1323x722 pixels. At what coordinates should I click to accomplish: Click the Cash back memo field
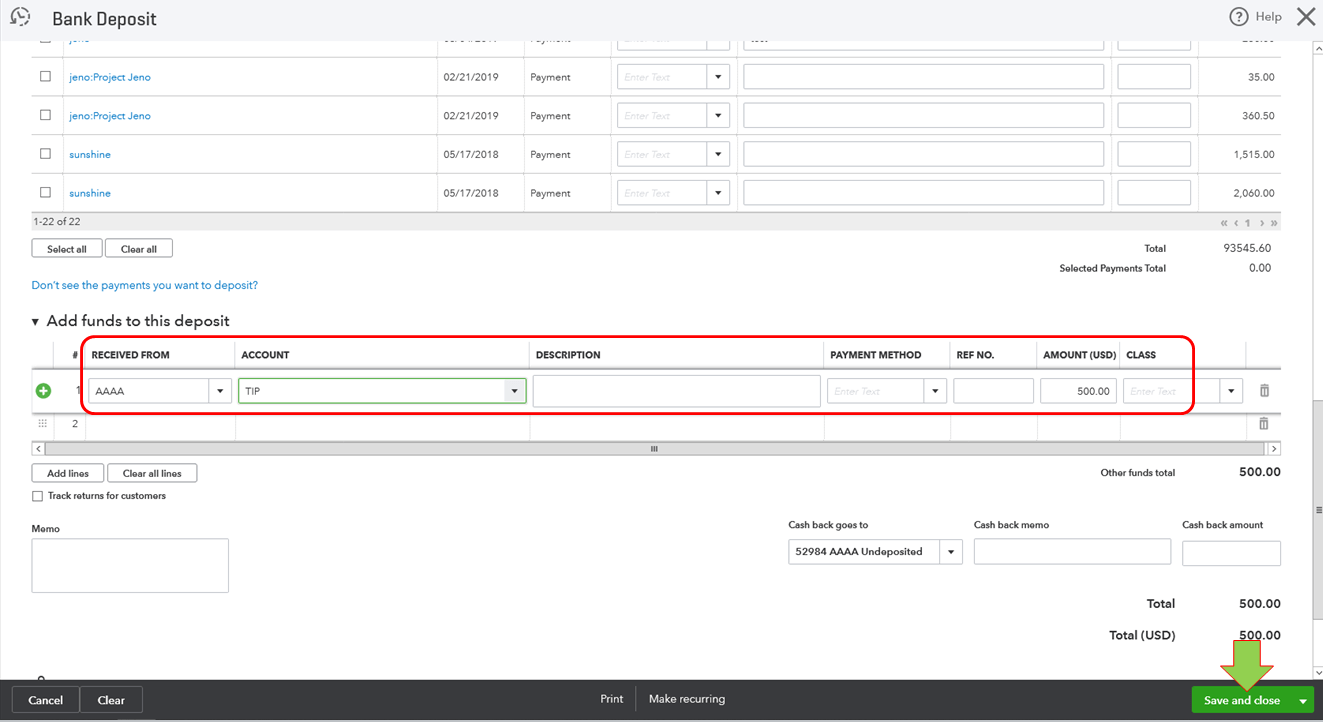click(1072, 552)
